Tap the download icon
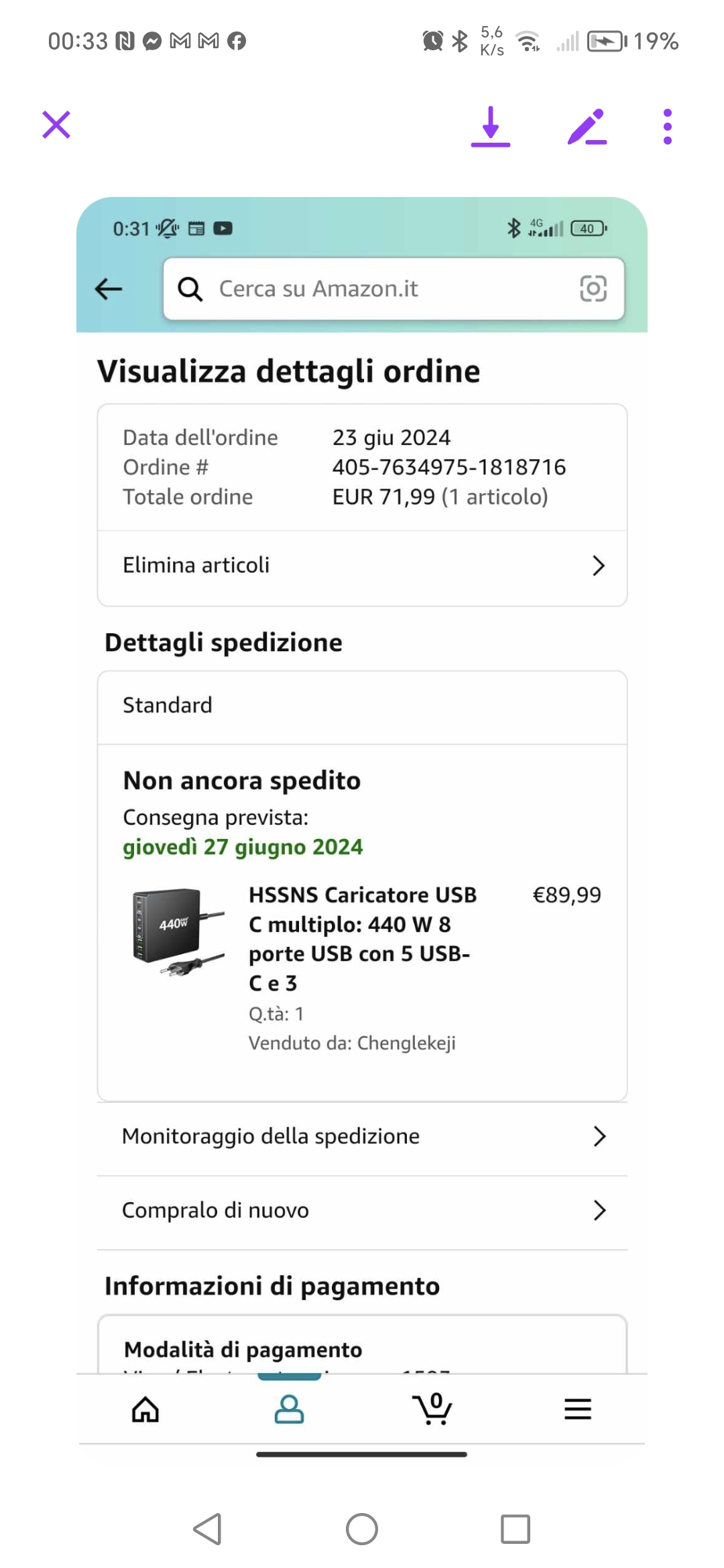 click(491, 126)
